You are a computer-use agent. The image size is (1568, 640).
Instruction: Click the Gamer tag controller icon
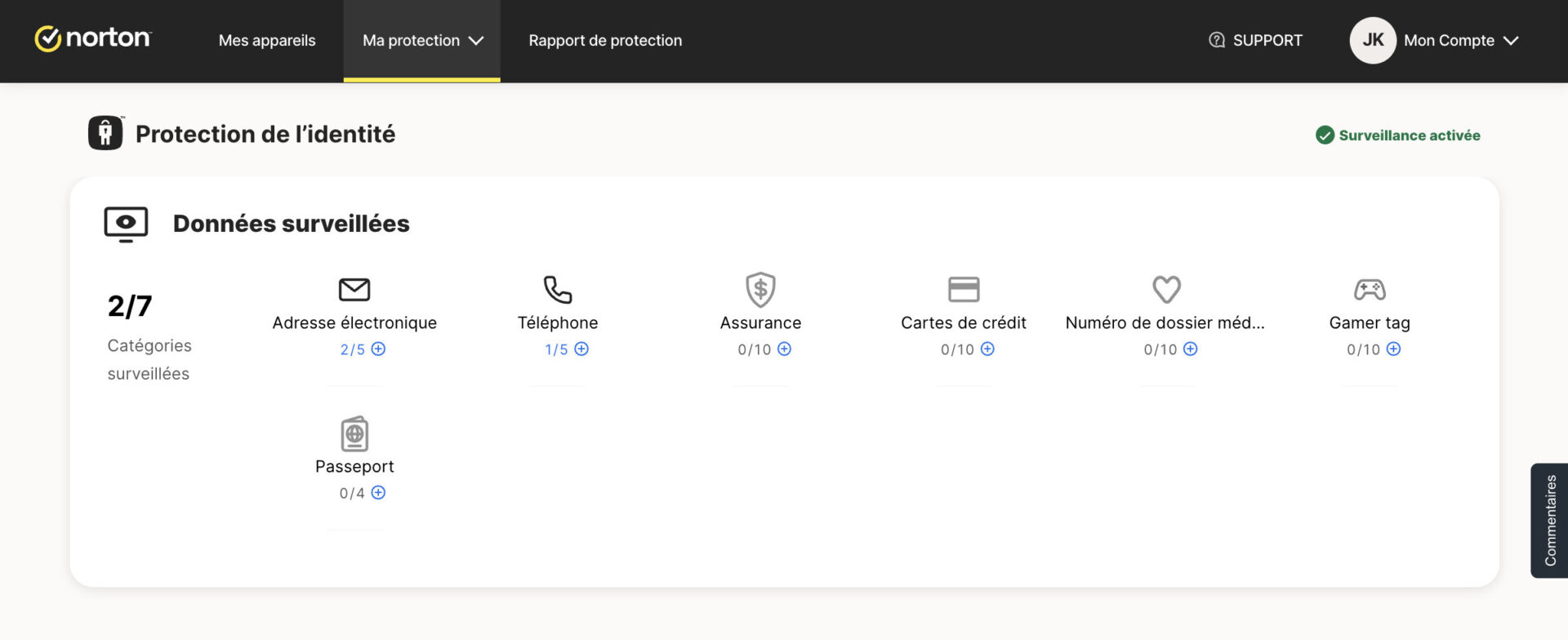[1370, 289]
